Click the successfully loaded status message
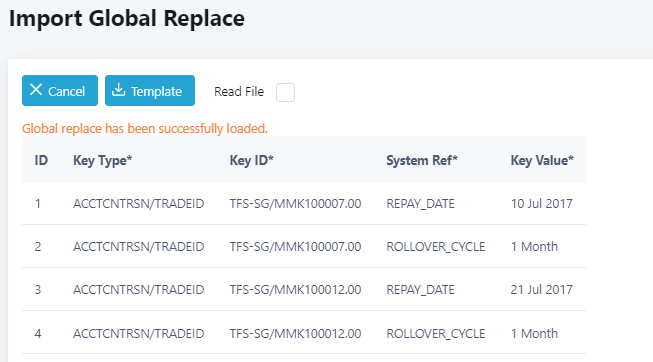This screenshot has height=362, width=653. pyautogui.click(x=145, y=128)
